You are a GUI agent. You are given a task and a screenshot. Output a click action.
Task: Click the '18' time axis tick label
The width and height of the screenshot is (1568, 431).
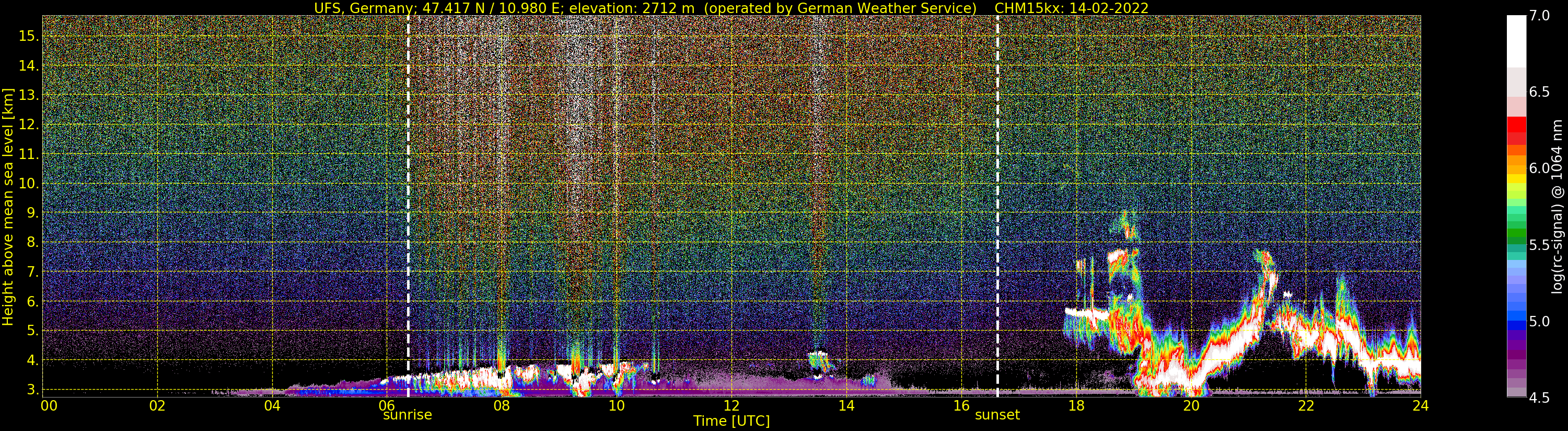[1076, 406]
